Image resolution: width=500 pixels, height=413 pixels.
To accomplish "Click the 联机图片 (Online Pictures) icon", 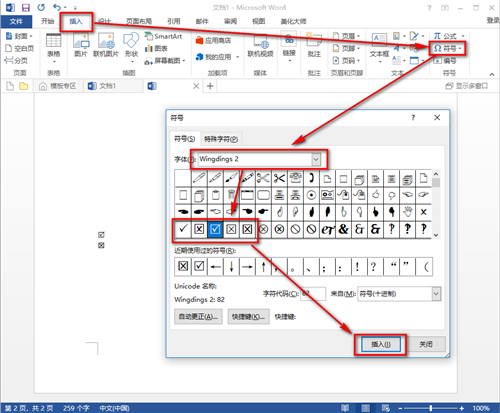I will 106,45.
